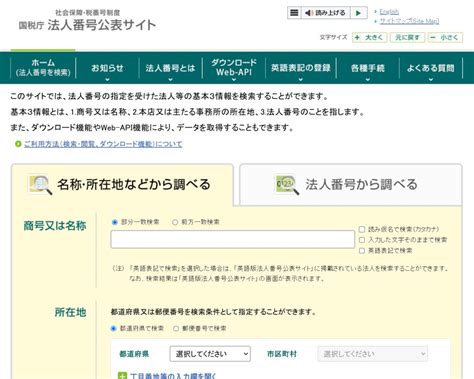Go to ホーム (法人番号を検索) menu
This screenshot has width=474, height=379.
click(x=43, y=68)
